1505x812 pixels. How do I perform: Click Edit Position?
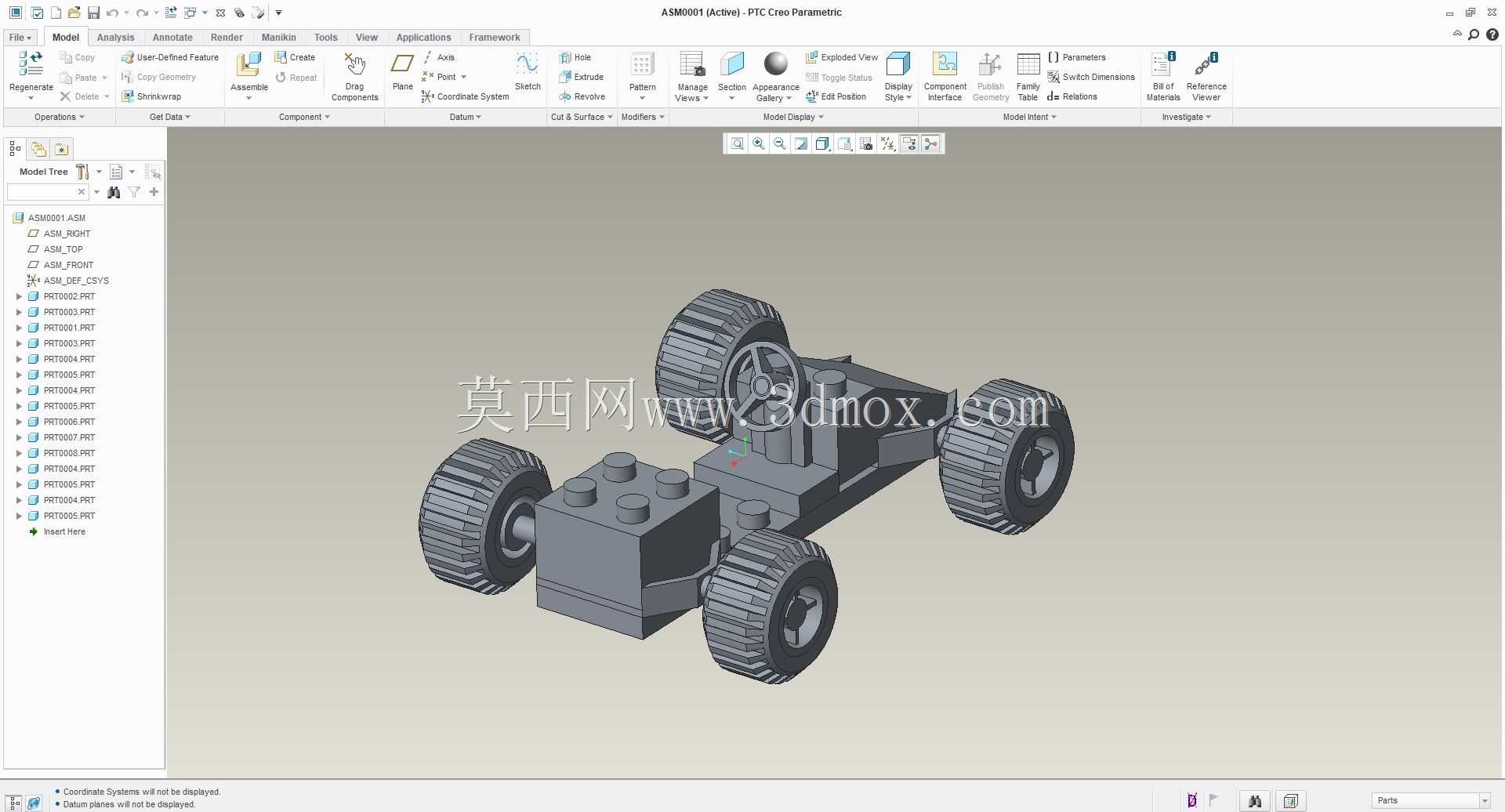pos(836,96)
